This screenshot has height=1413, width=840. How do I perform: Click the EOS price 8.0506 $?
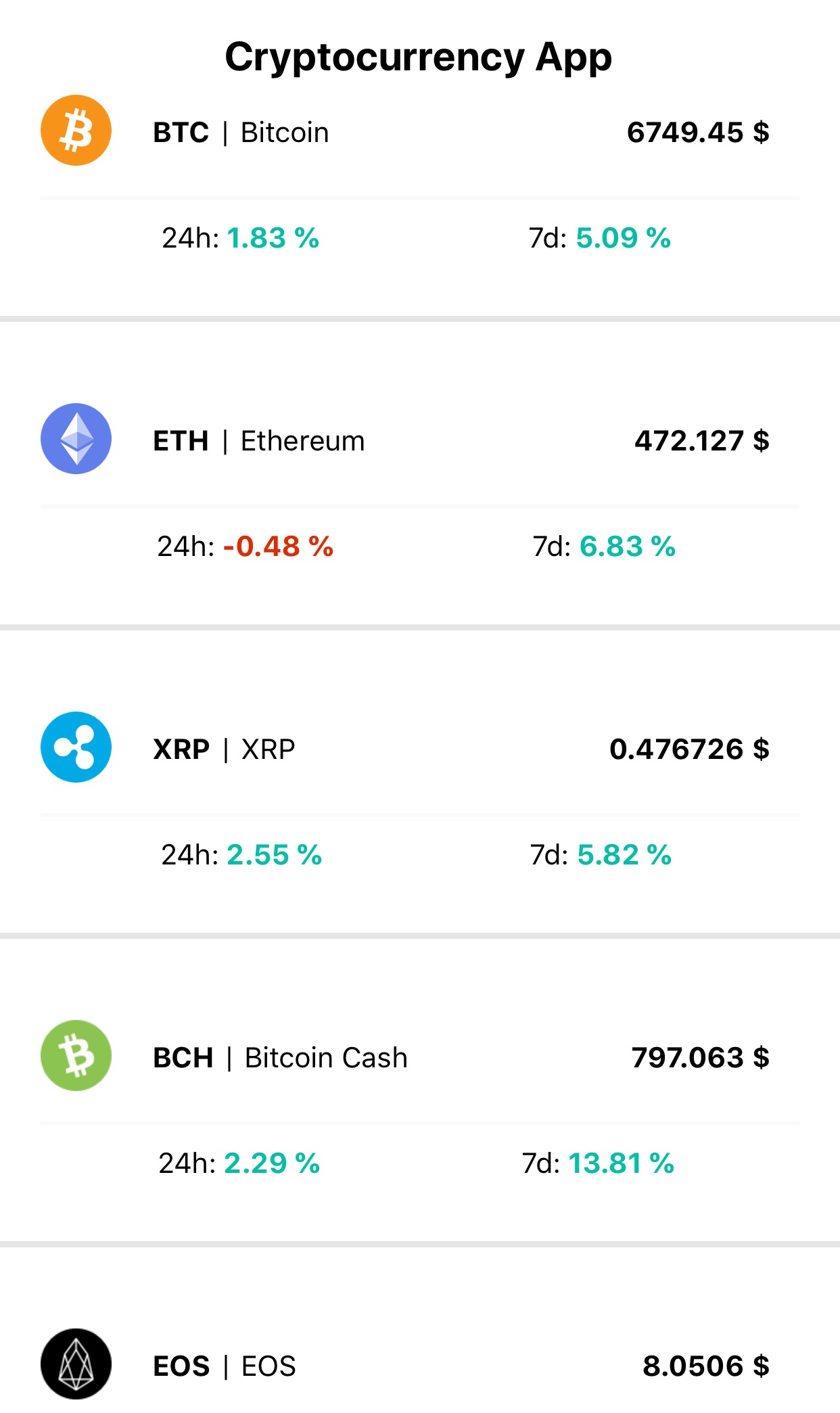pos(705,1367)
